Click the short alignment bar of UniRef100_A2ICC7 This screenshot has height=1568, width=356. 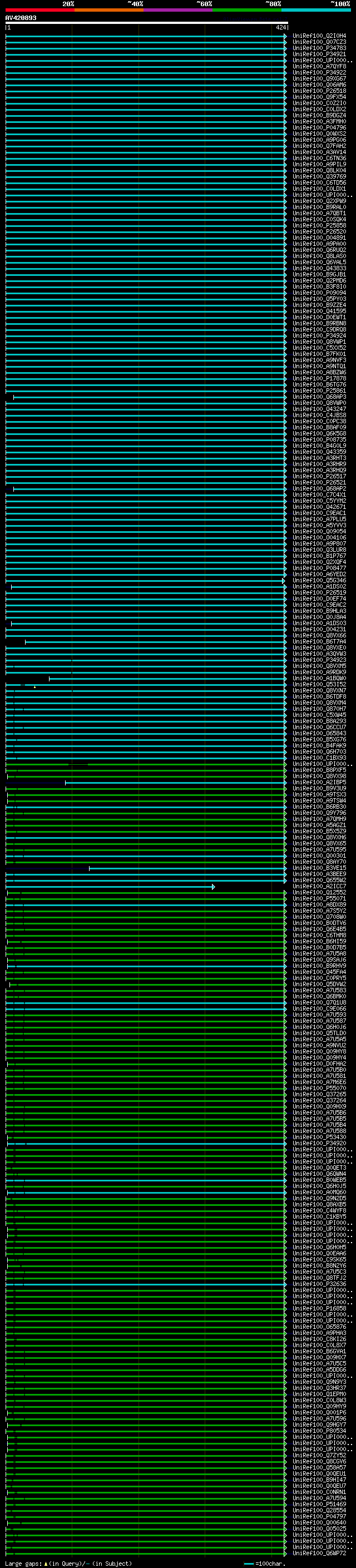tap(110, 887)
